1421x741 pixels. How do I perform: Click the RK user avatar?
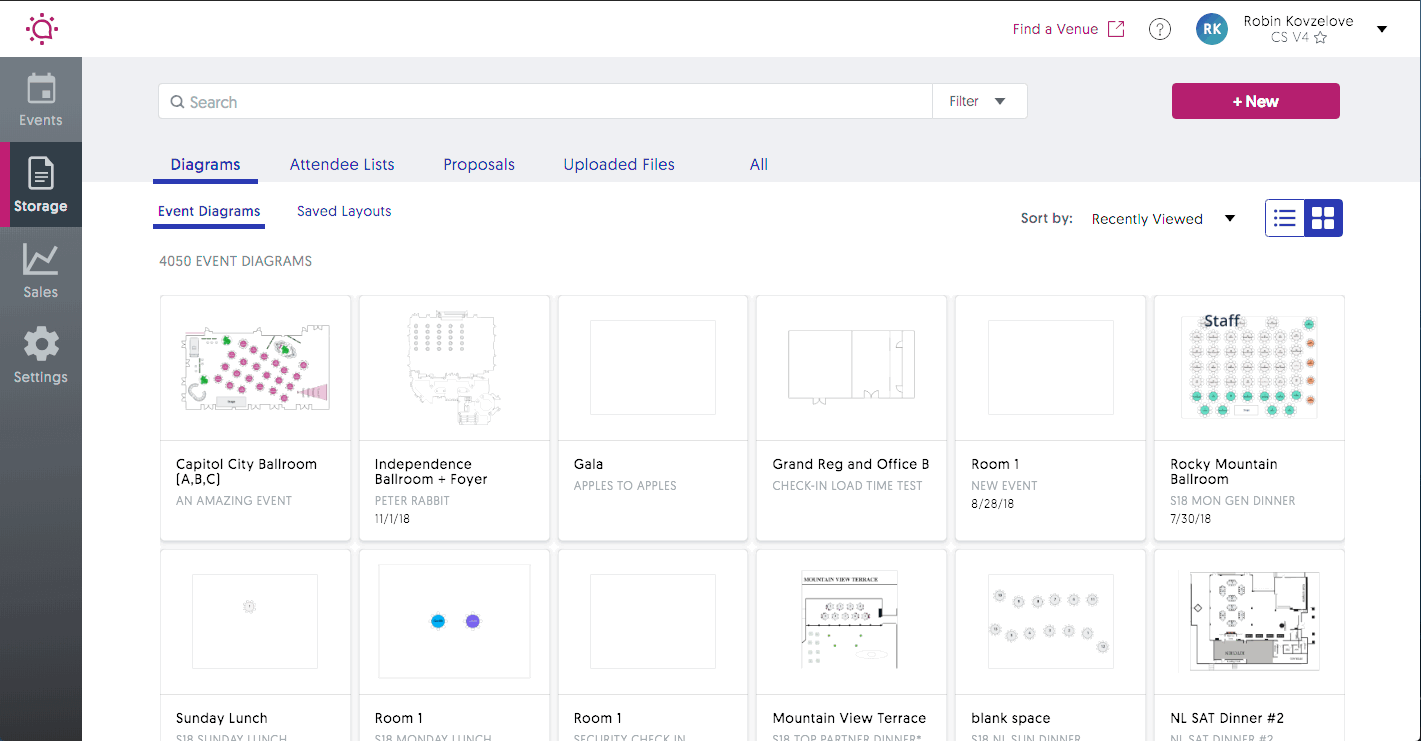pyautogui.click(x=1211, y=29)
